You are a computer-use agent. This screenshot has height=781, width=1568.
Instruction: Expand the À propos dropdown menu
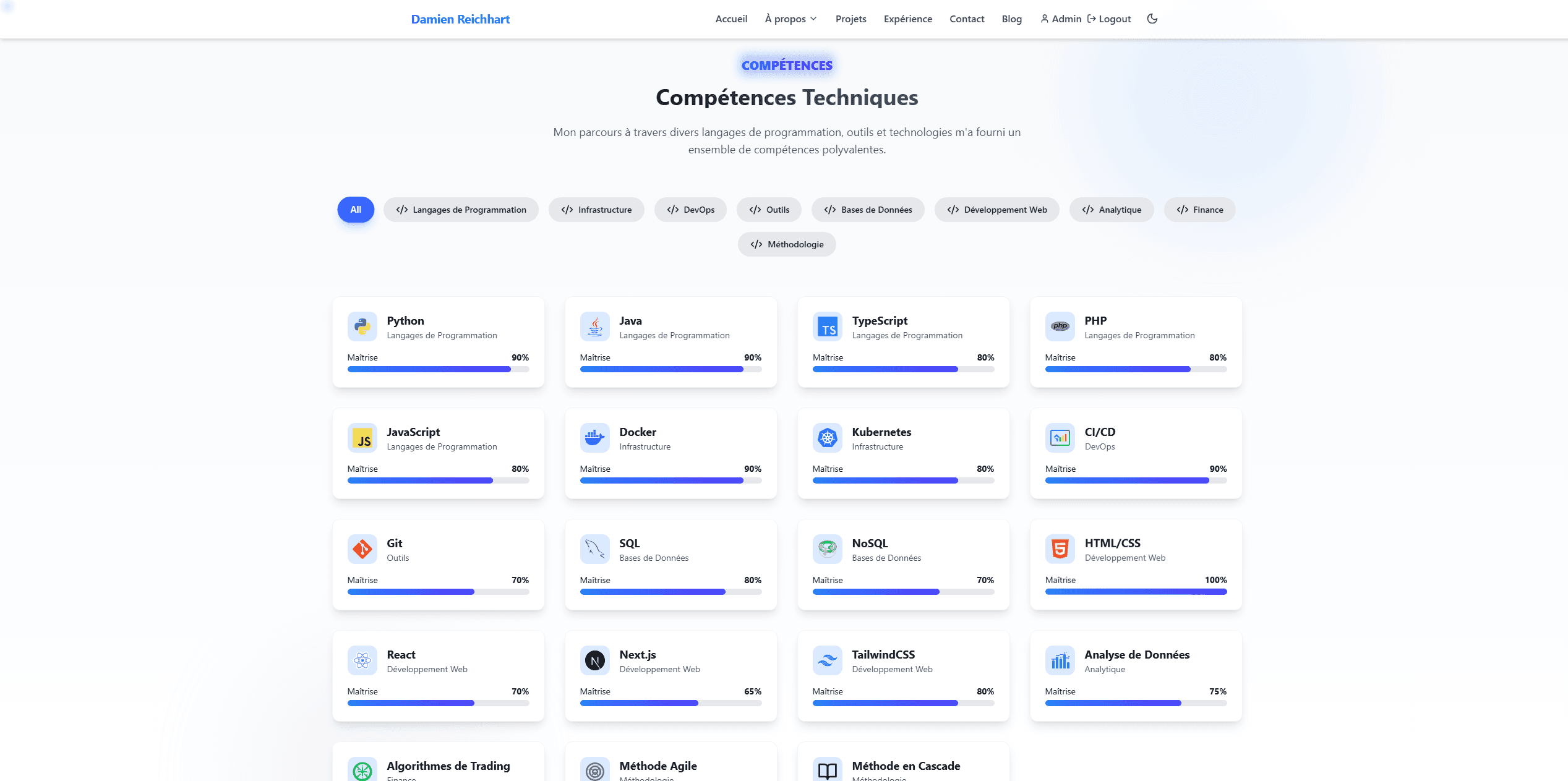pyautogui.click(x=790, y=19)
